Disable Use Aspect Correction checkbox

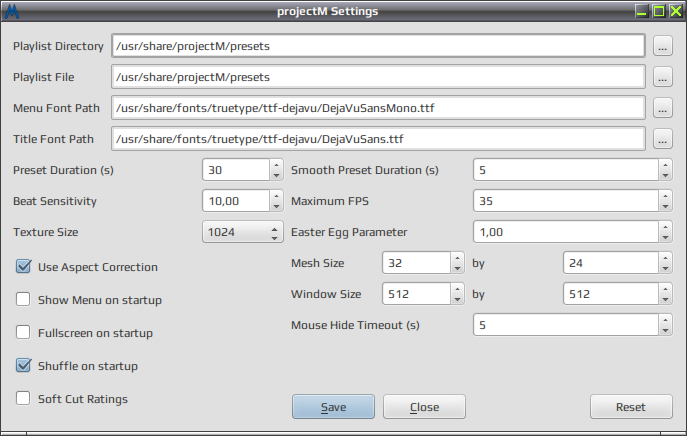click(23, 266)
